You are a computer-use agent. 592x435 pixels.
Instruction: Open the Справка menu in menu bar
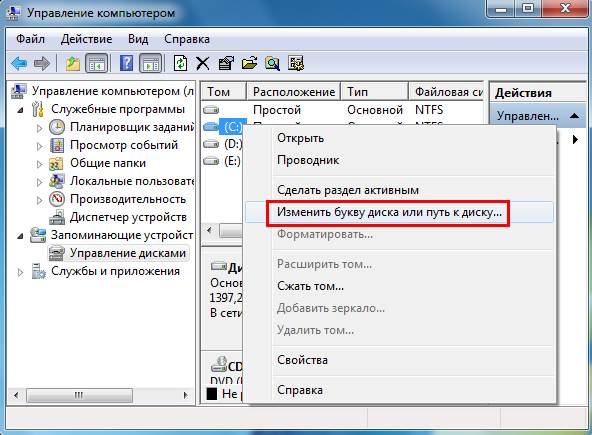[187, 39]
